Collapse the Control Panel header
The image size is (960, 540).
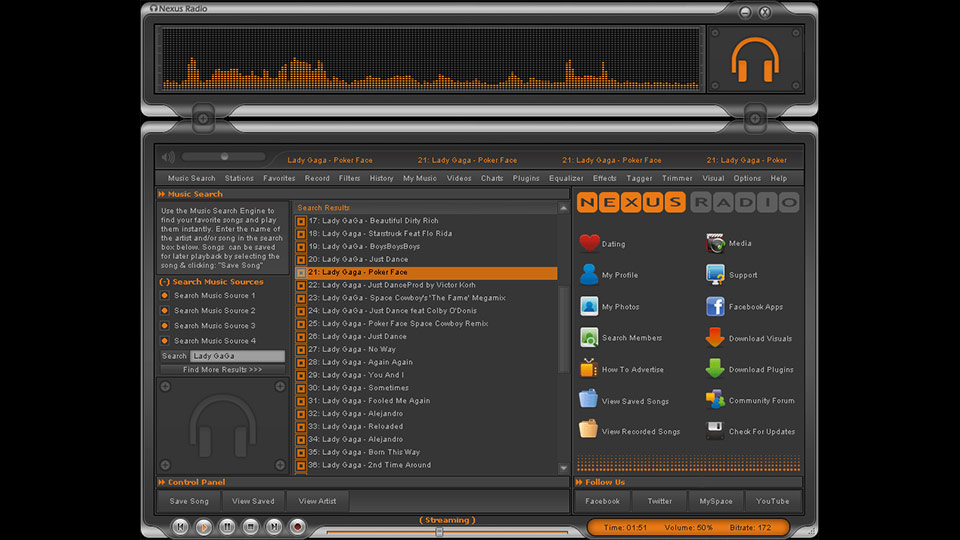pos(162,482)
